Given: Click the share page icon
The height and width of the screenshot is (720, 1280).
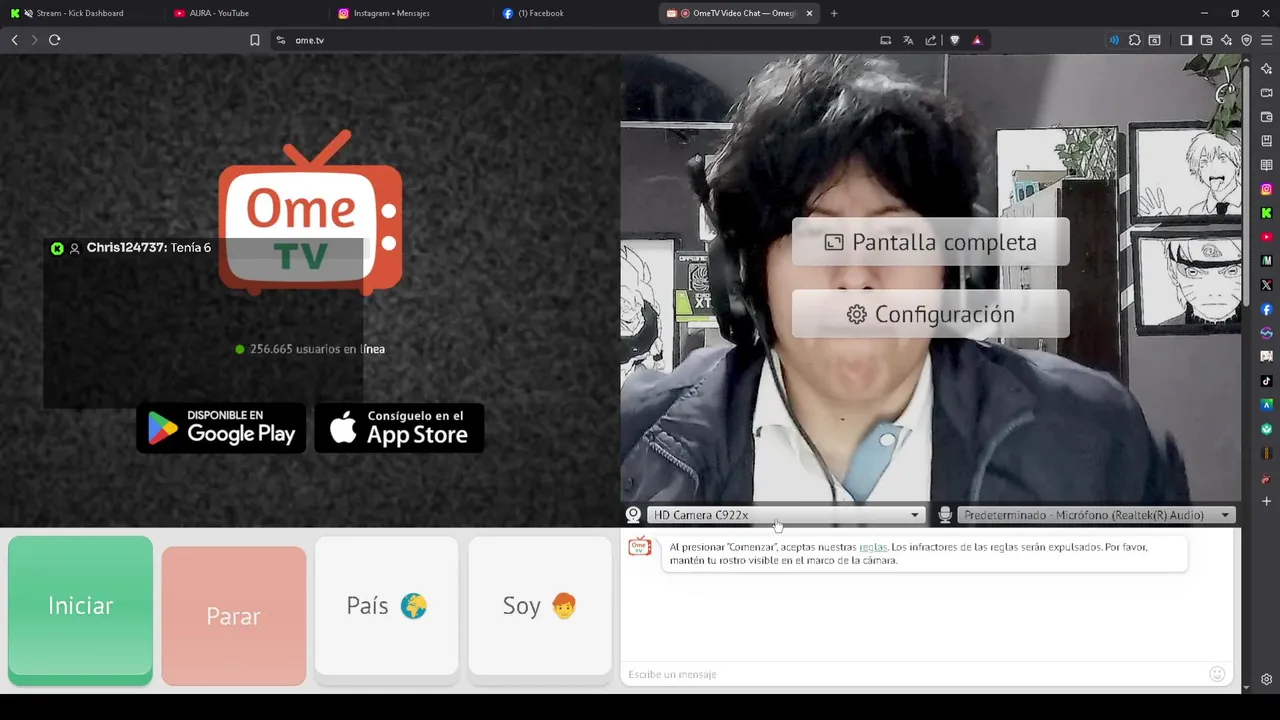Looking at the screenshot, I should (931, 40).
